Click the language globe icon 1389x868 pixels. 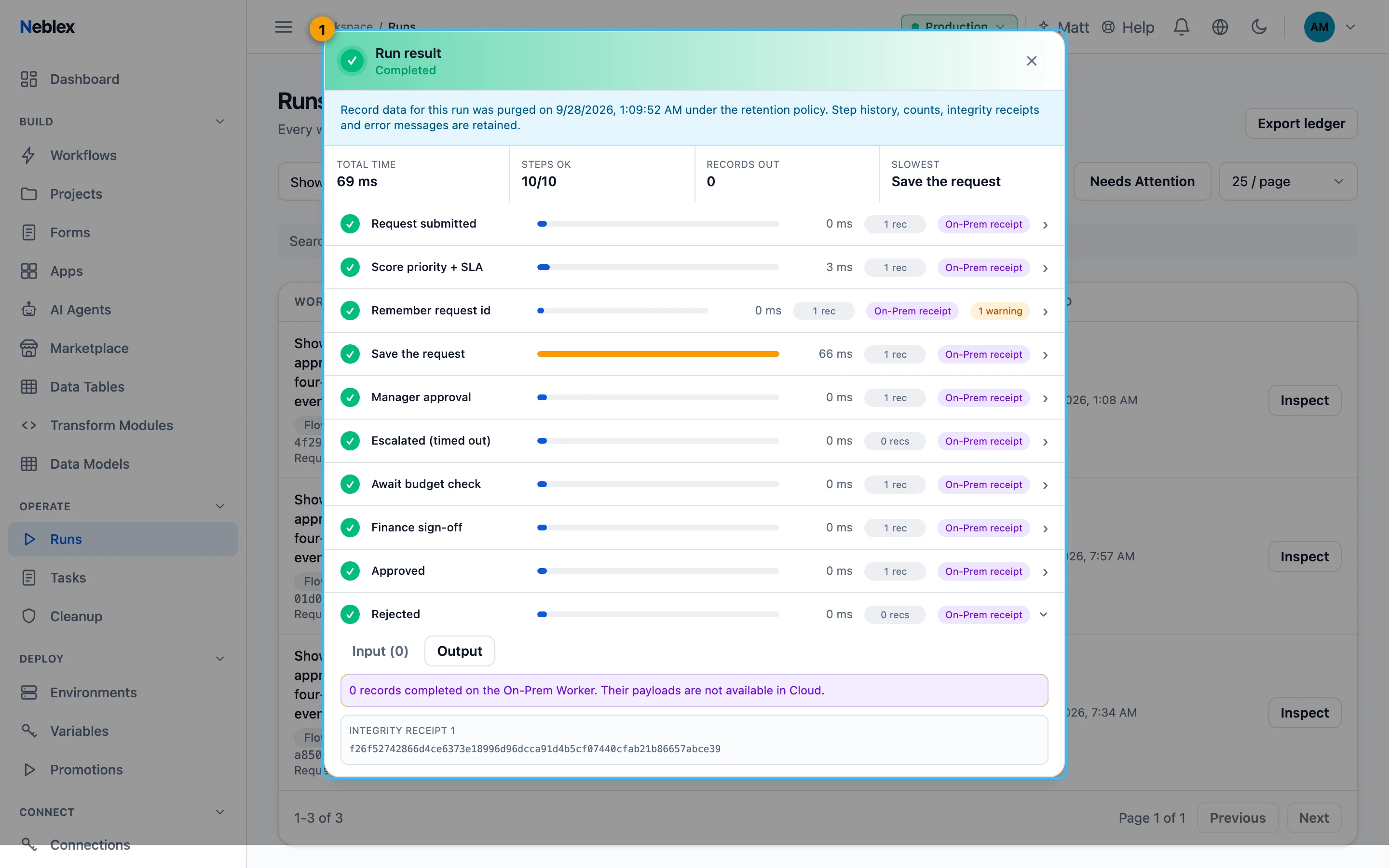point(1220,27)
